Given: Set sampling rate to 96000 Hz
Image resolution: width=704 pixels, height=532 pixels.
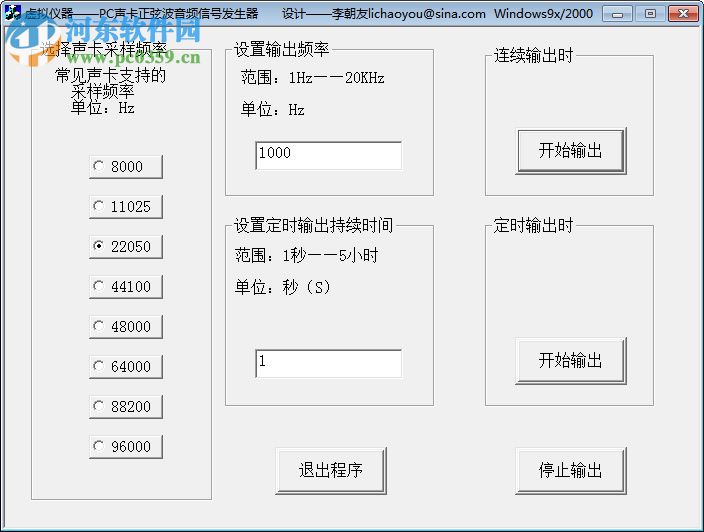Looking at the screenshot, I should [x=126, y=447].
